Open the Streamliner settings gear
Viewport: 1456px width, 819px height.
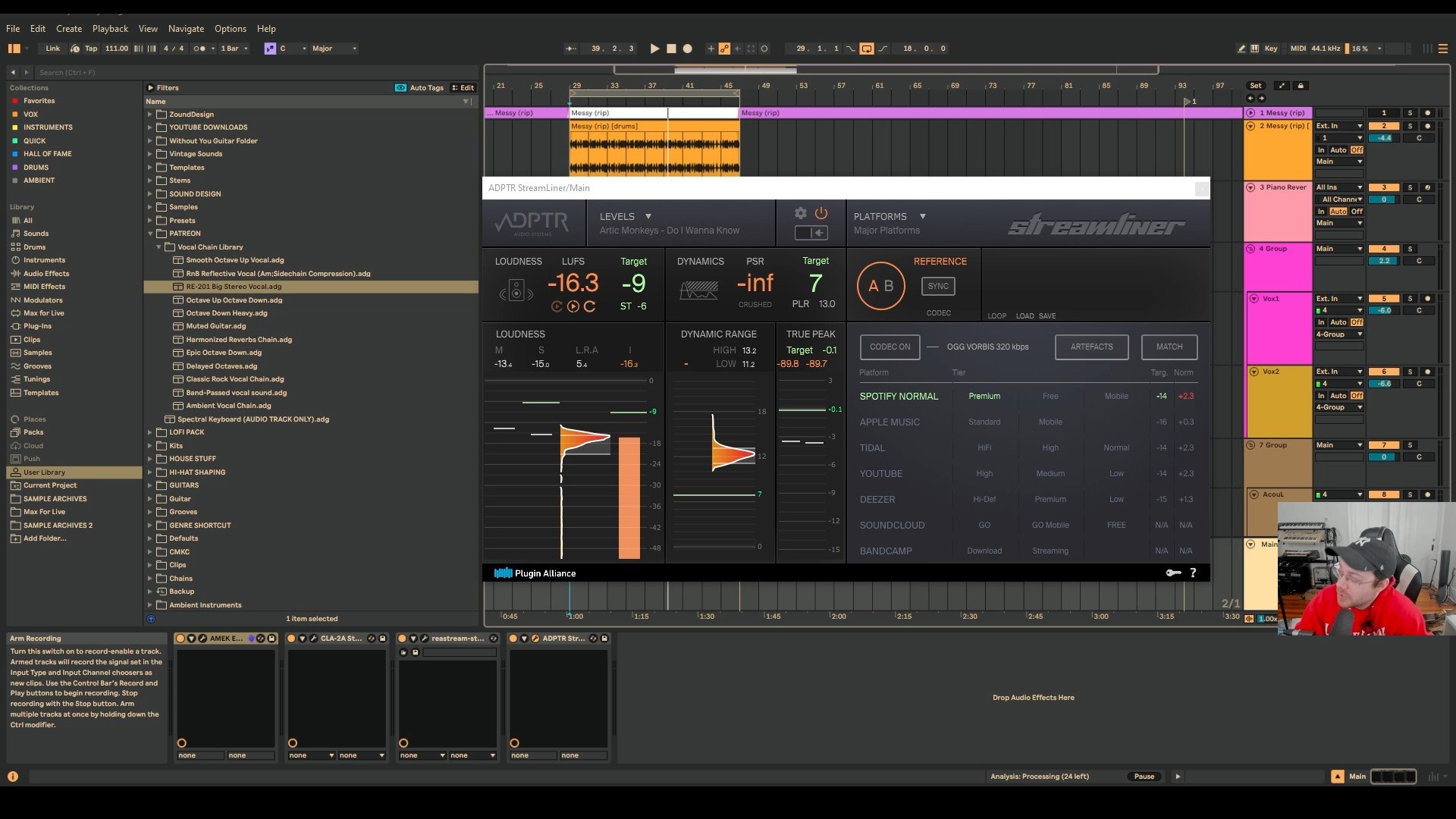coord(800,214)
